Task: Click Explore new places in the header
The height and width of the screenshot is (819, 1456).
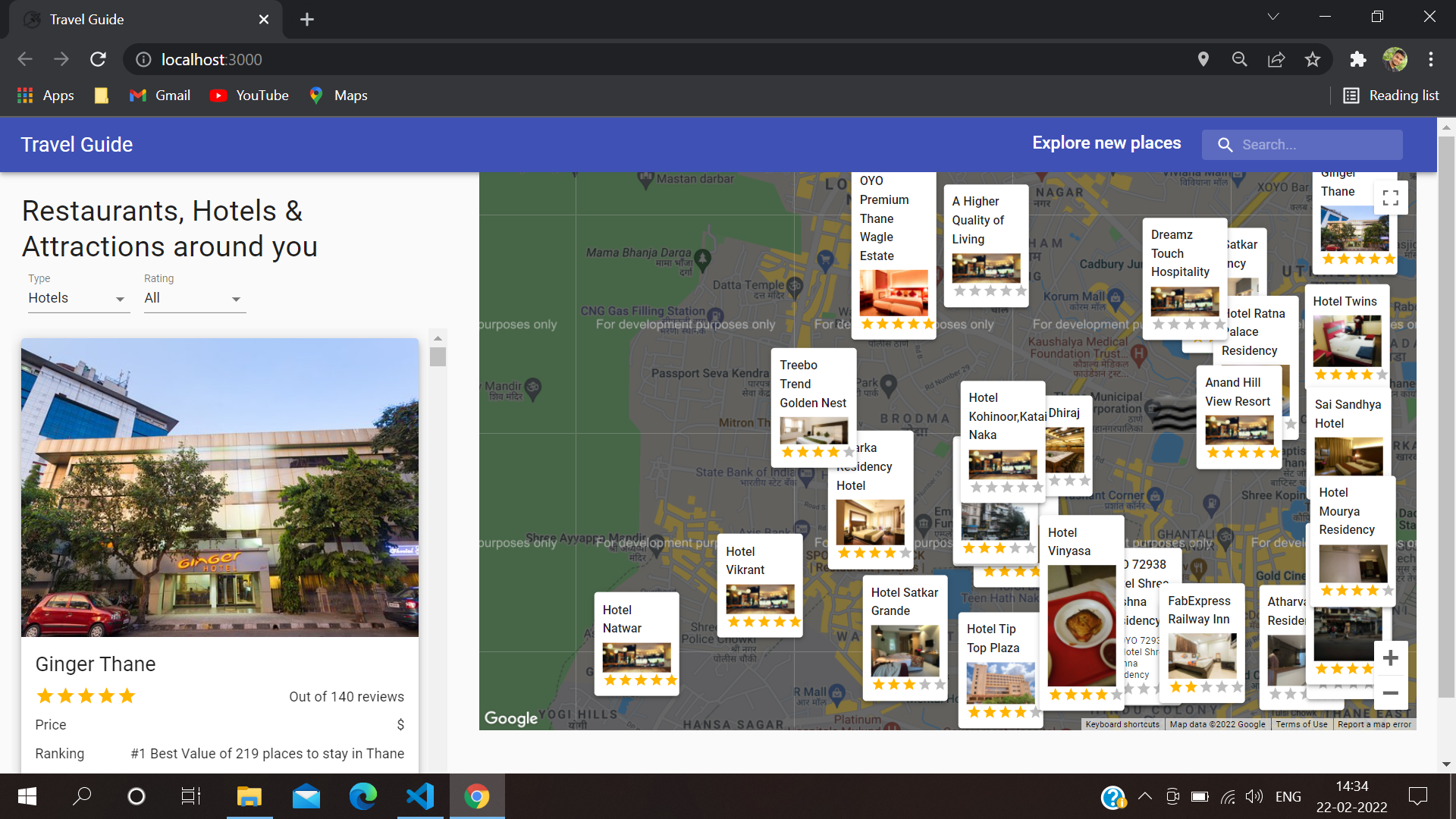Action: (x=1106, y=143)
